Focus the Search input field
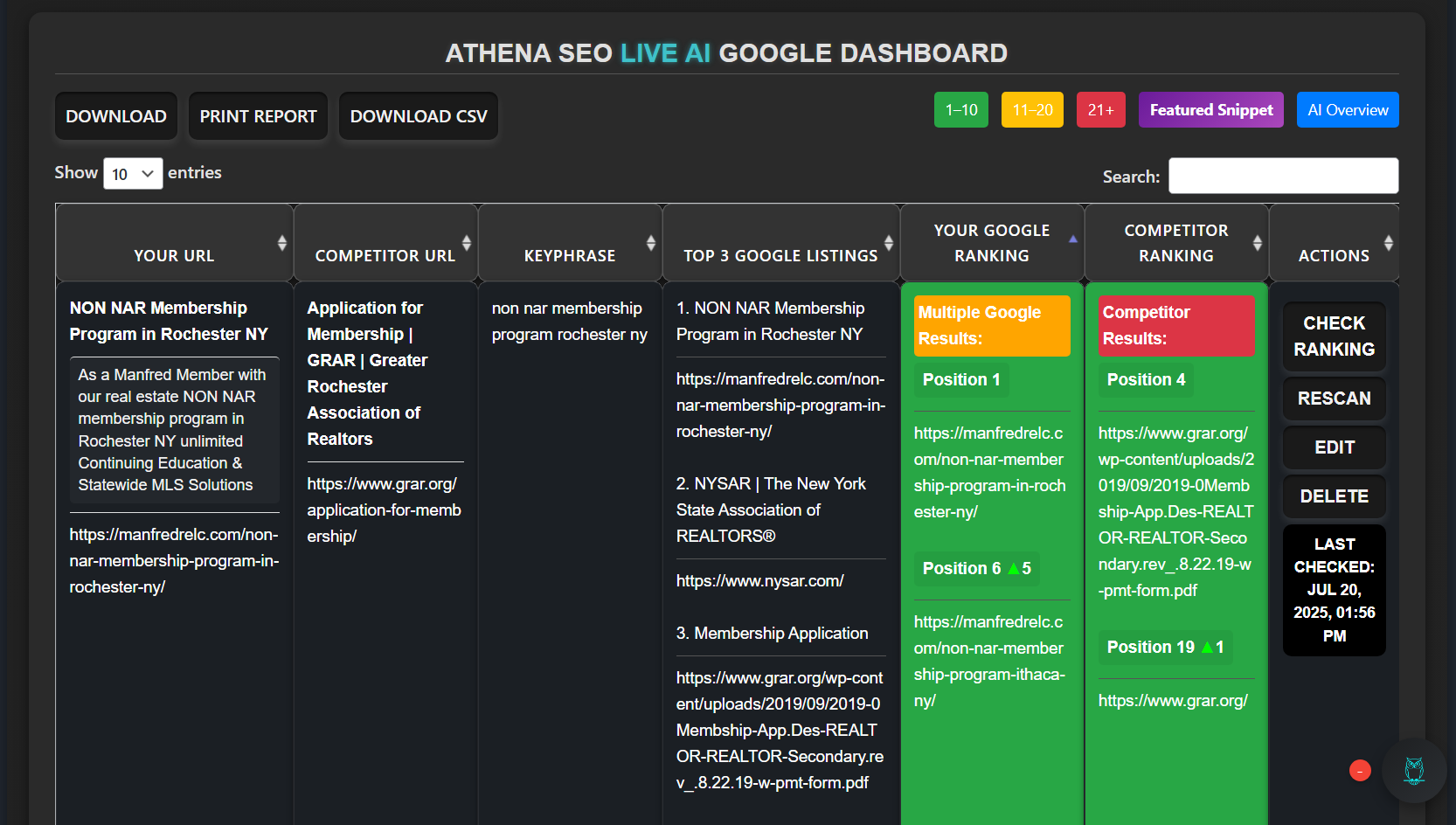1456x825 pixels. [1284, 176]
